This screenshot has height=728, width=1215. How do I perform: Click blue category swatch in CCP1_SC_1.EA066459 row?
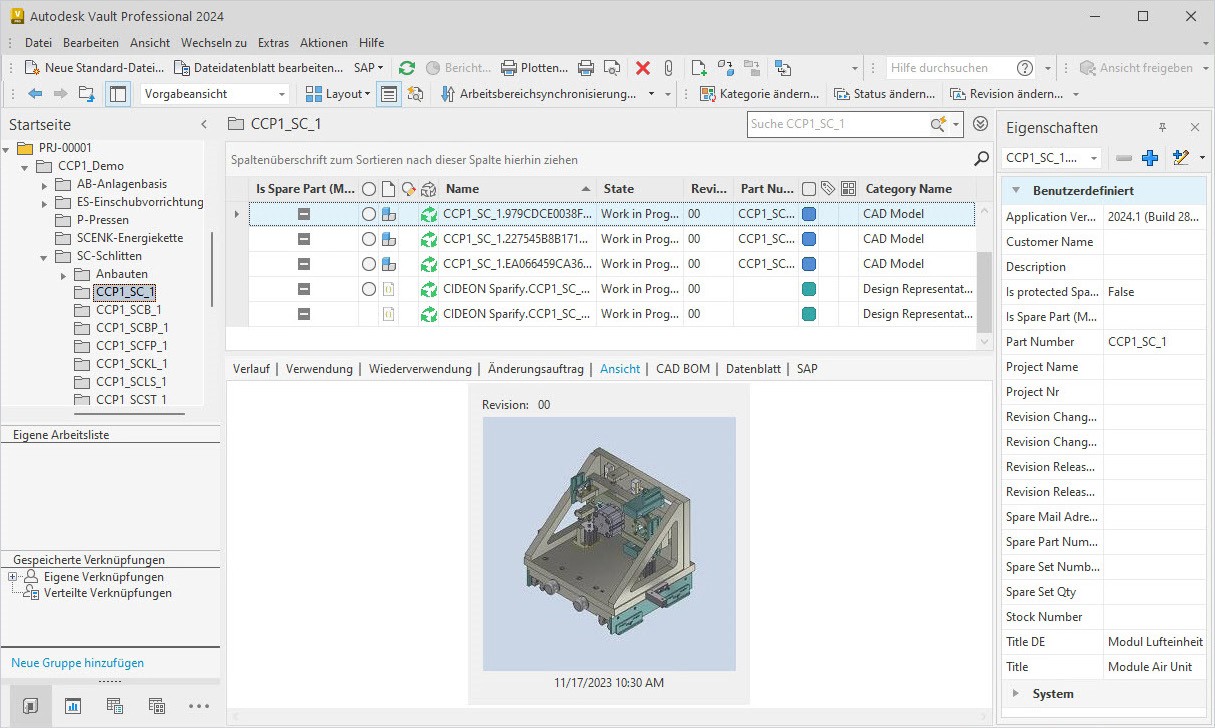point(809,264)
